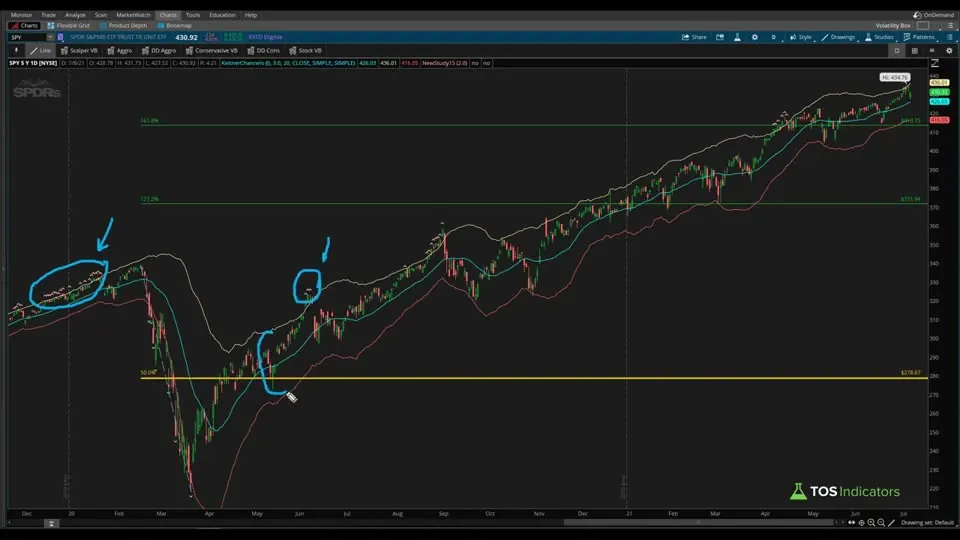Open the Bookmap sub-tab
Screen dimensions: 960x540
pyautogui.click(x=174, y=26)
